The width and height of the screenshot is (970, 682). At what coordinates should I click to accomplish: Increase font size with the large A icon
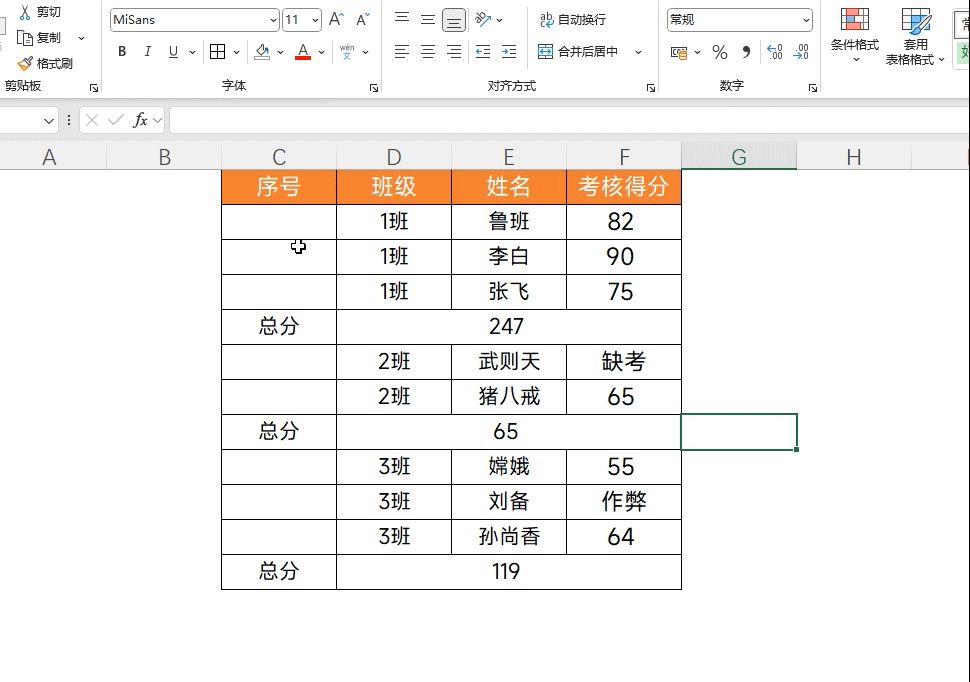[336, 19]
